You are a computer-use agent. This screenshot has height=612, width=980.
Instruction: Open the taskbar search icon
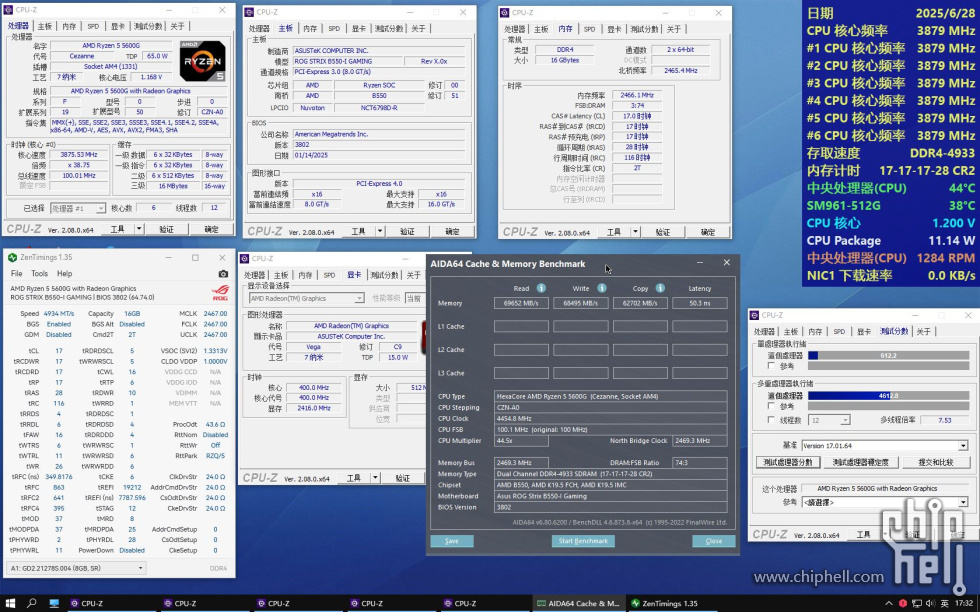coord(32,603)
